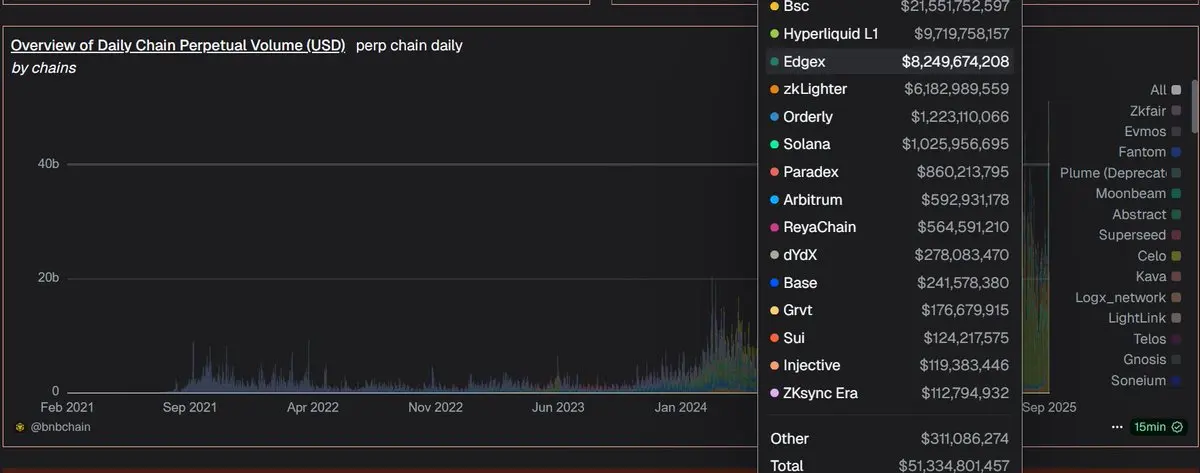
Task: Toggle the Plume (Deprecated) legend entry
Action: tap(1121, 173)
